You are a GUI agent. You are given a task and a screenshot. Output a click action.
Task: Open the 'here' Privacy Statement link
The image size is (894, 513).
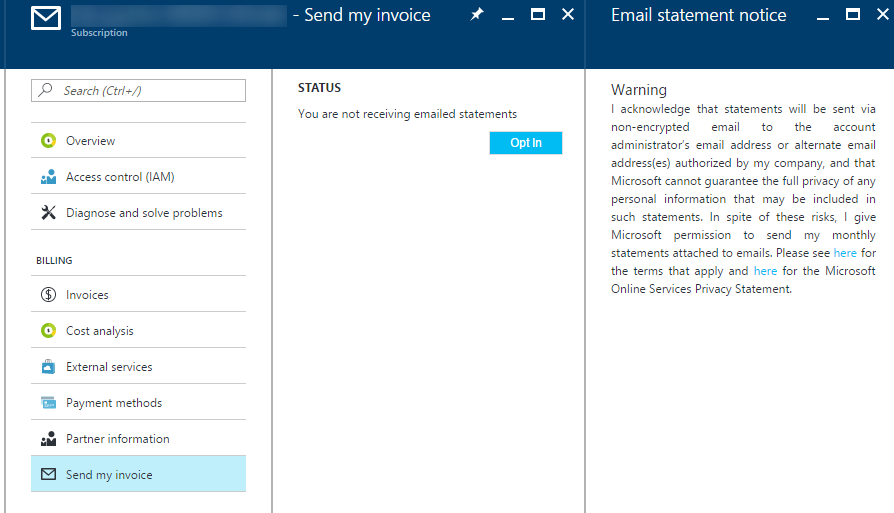tap(765, 271)
